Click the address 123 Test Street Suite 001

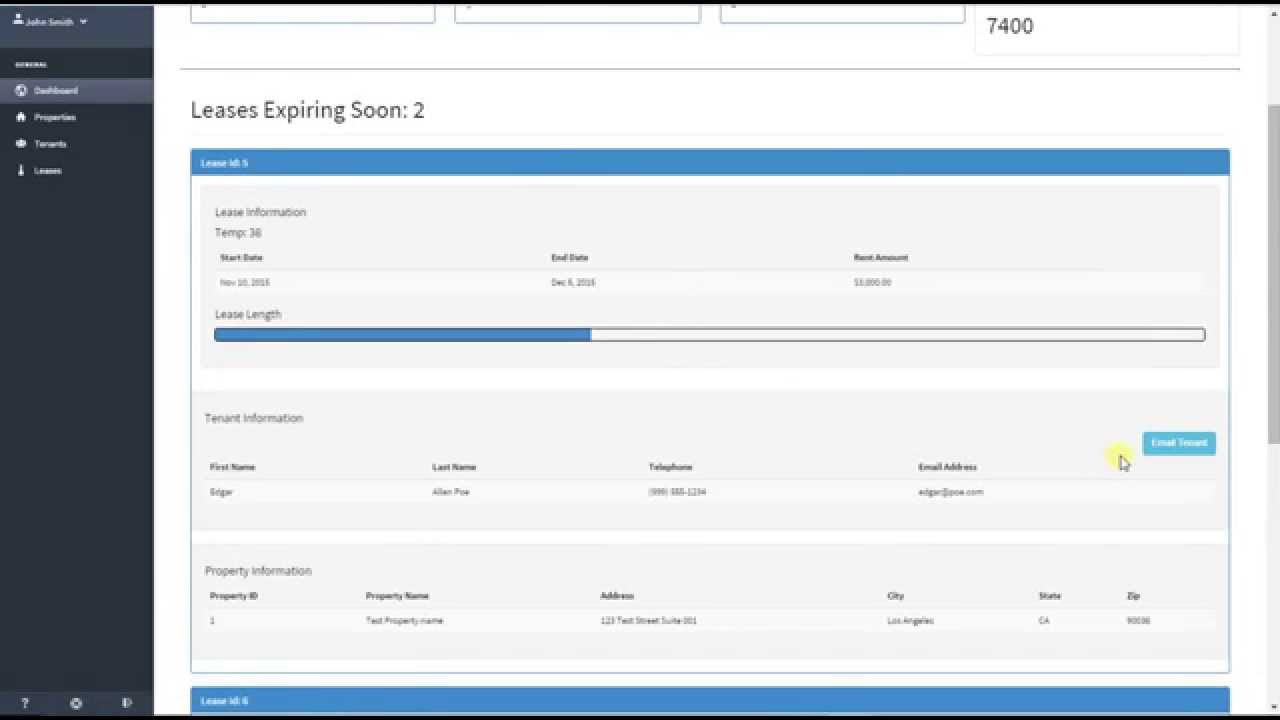649,621
